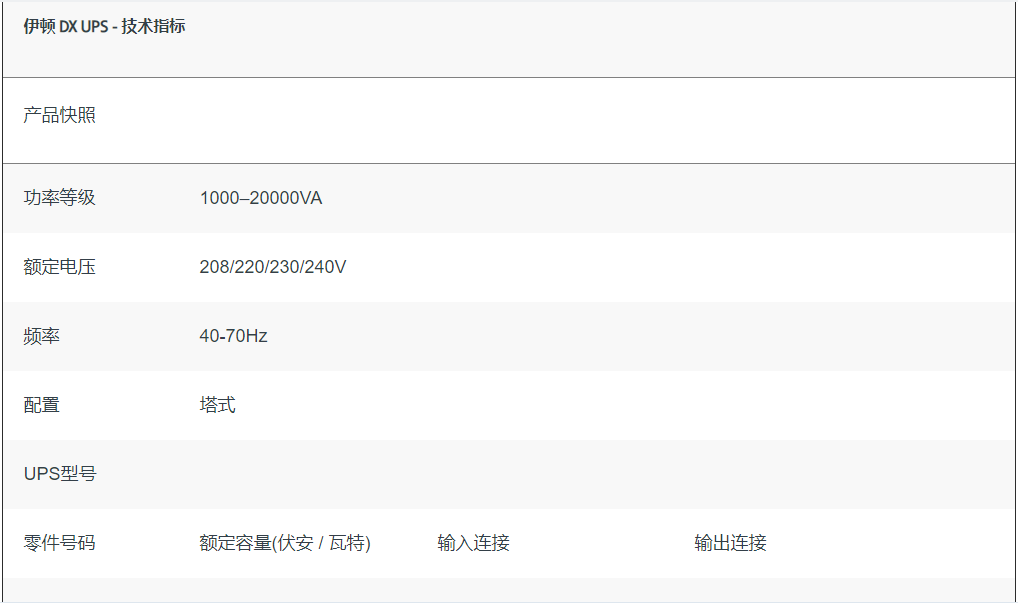Click the '输出连接' column header

(x=730, y=543)
